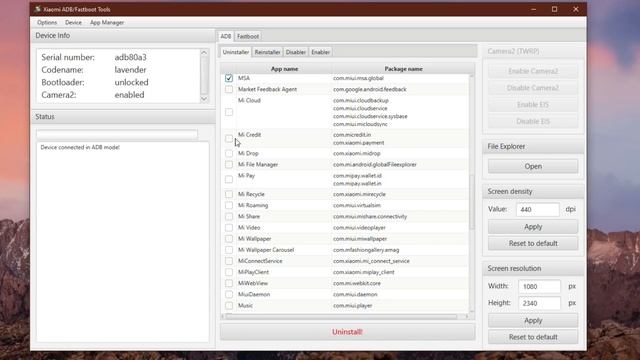Check the MiConnectService checkbox
Image resolution: width=640 pixels, height=360 pixels.
pyautogui.click(x=229, y=261)
